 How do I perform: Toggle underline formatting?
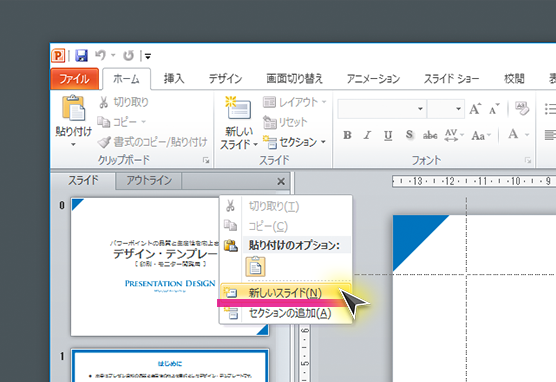(388, 135)
